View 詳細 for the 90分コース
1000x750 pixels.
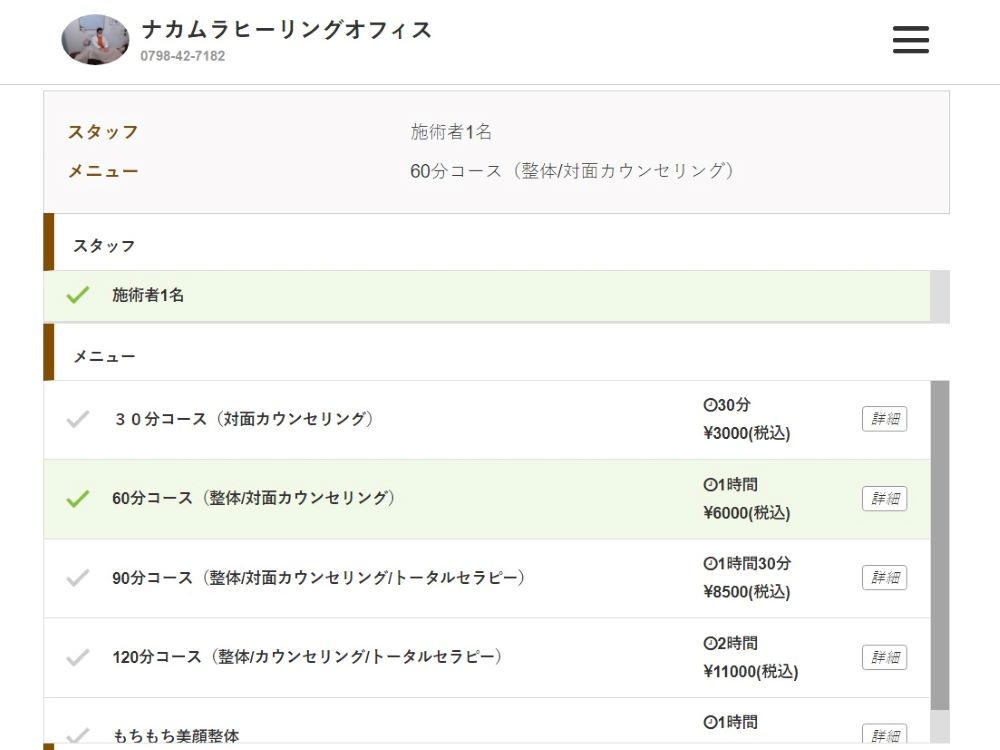(884, 577)
